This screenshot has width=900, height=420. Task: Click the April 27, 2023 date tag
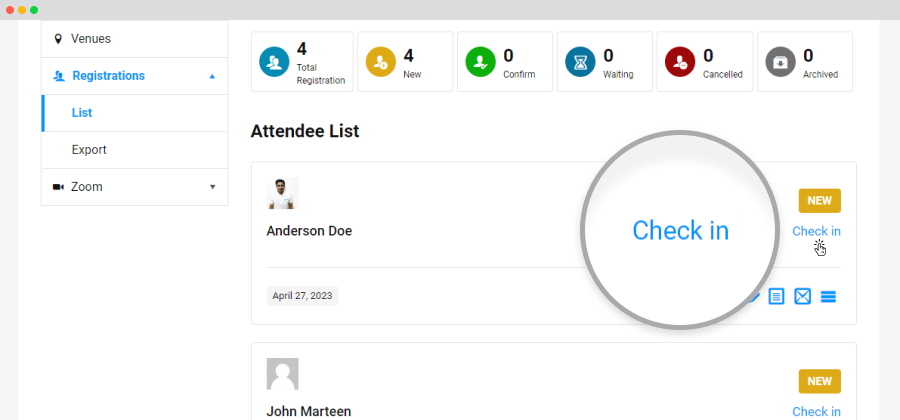tap(302, 296)
